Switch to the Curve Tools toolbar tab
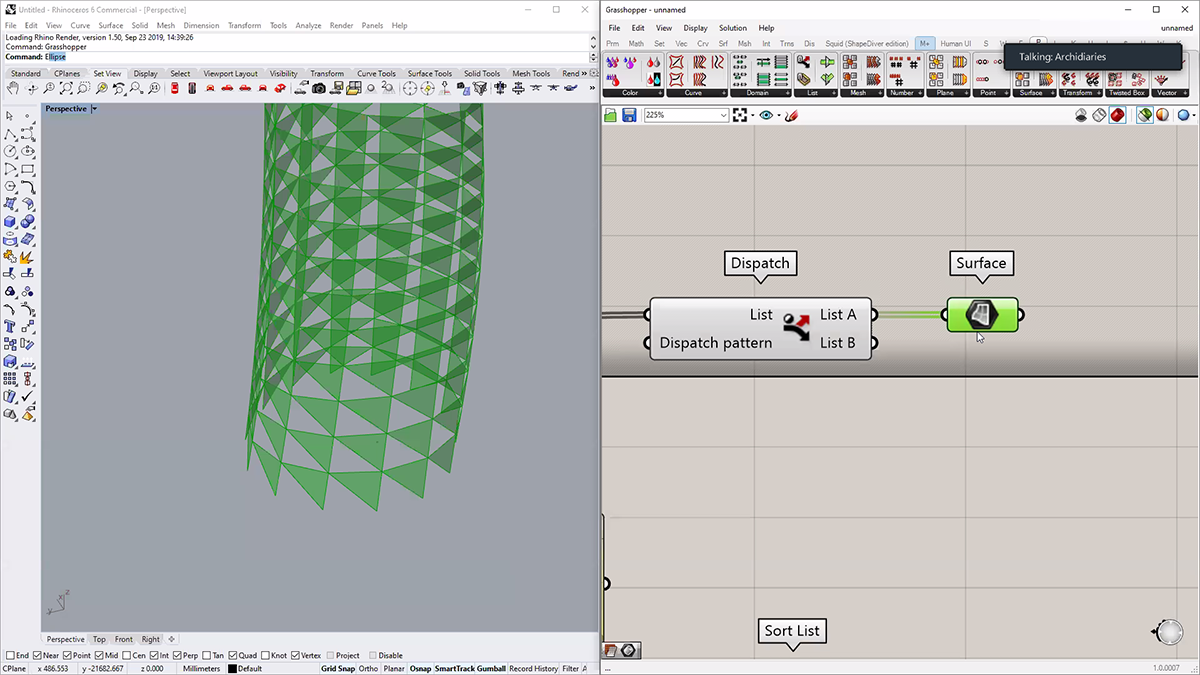 click(x=376, y=74)
